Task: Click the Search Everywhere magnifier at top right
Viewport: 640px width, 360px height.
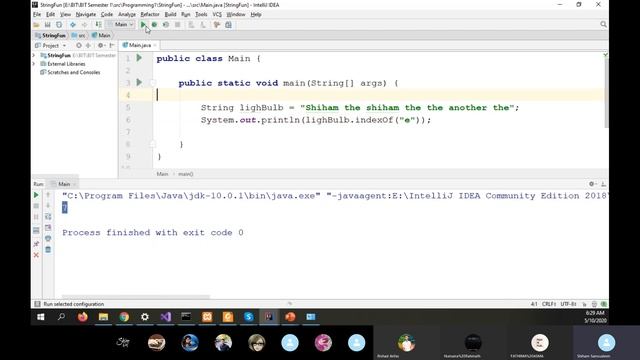Action: pos(603,24)
